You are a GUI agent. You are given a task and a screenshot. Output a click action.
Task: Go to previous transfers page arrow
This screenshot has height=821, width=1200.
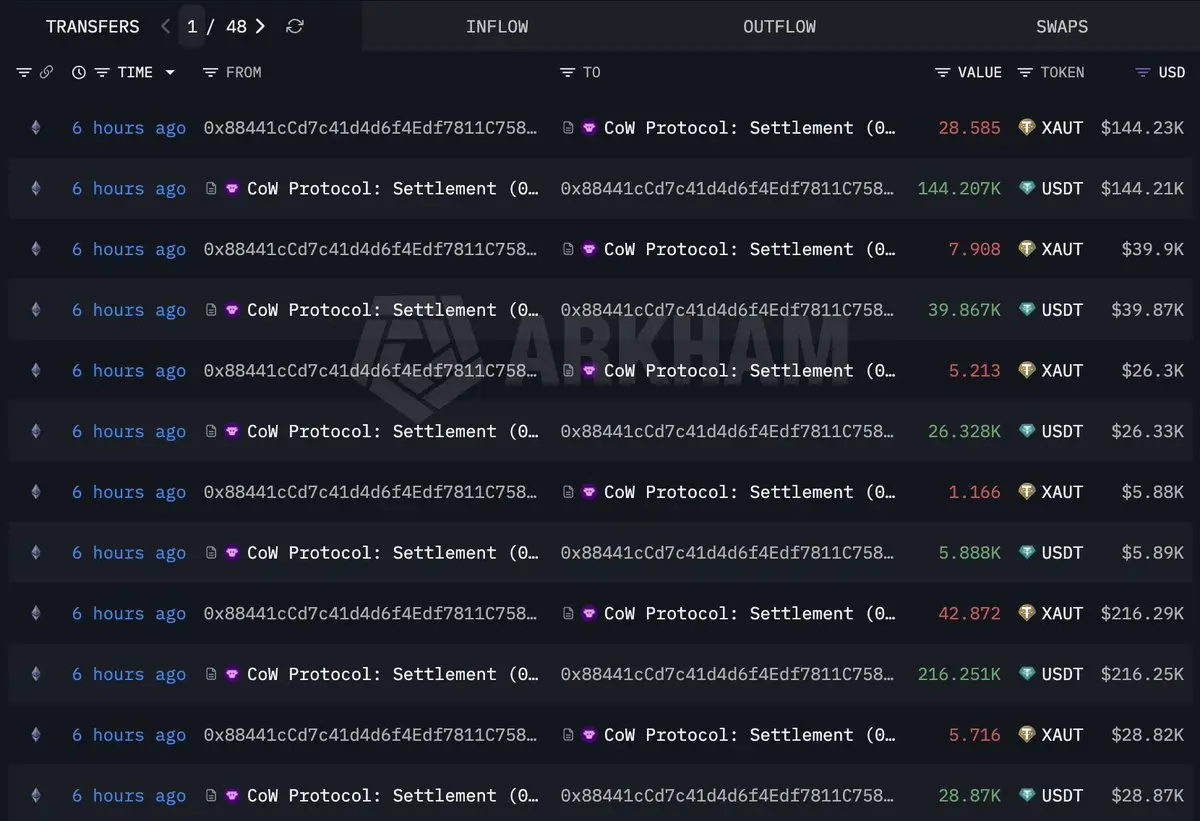tap(166, 27)
